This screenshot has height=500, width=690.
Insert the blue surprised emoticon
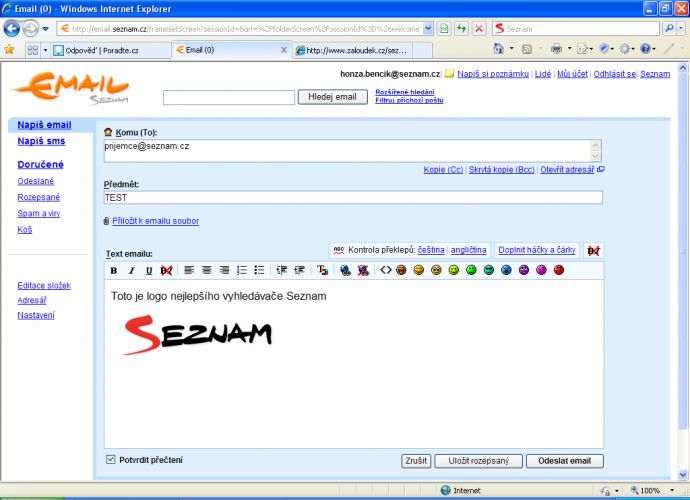[506, 270]
